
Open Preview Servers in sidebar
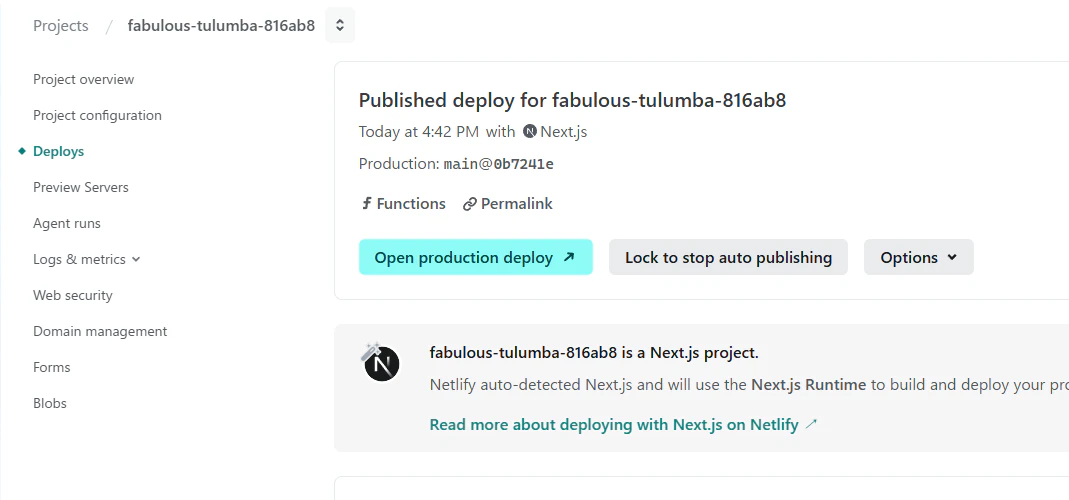tap(81, 187)
